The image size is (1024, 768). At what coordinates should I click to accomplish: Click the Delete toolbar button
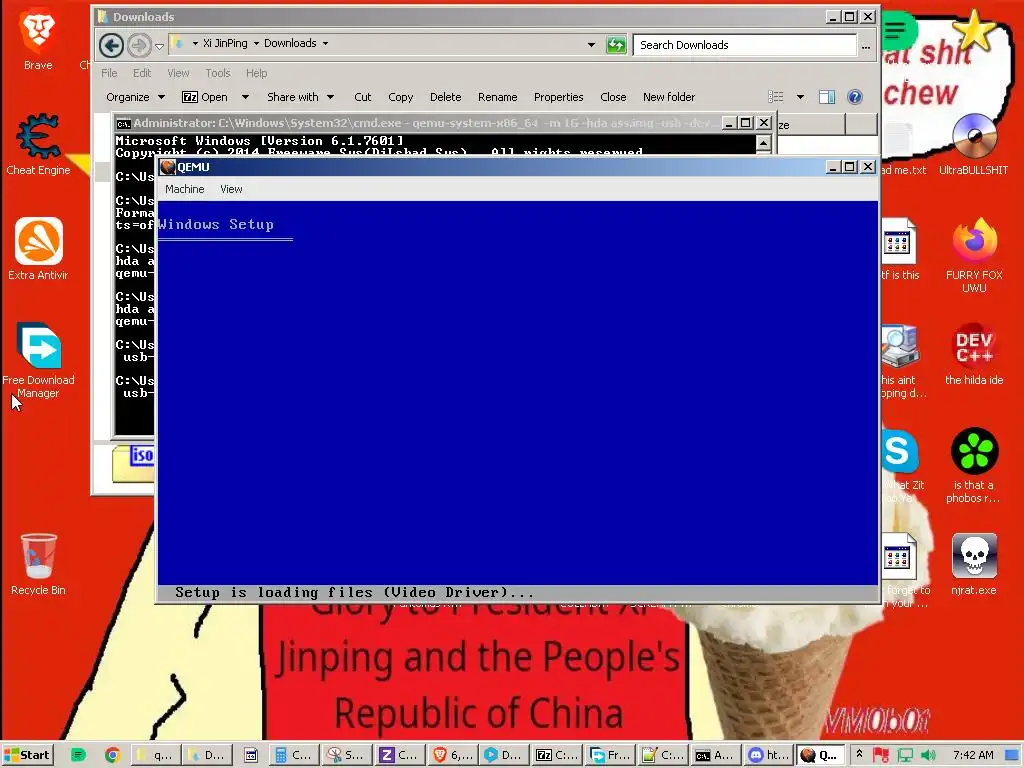[x=445, y=97]
